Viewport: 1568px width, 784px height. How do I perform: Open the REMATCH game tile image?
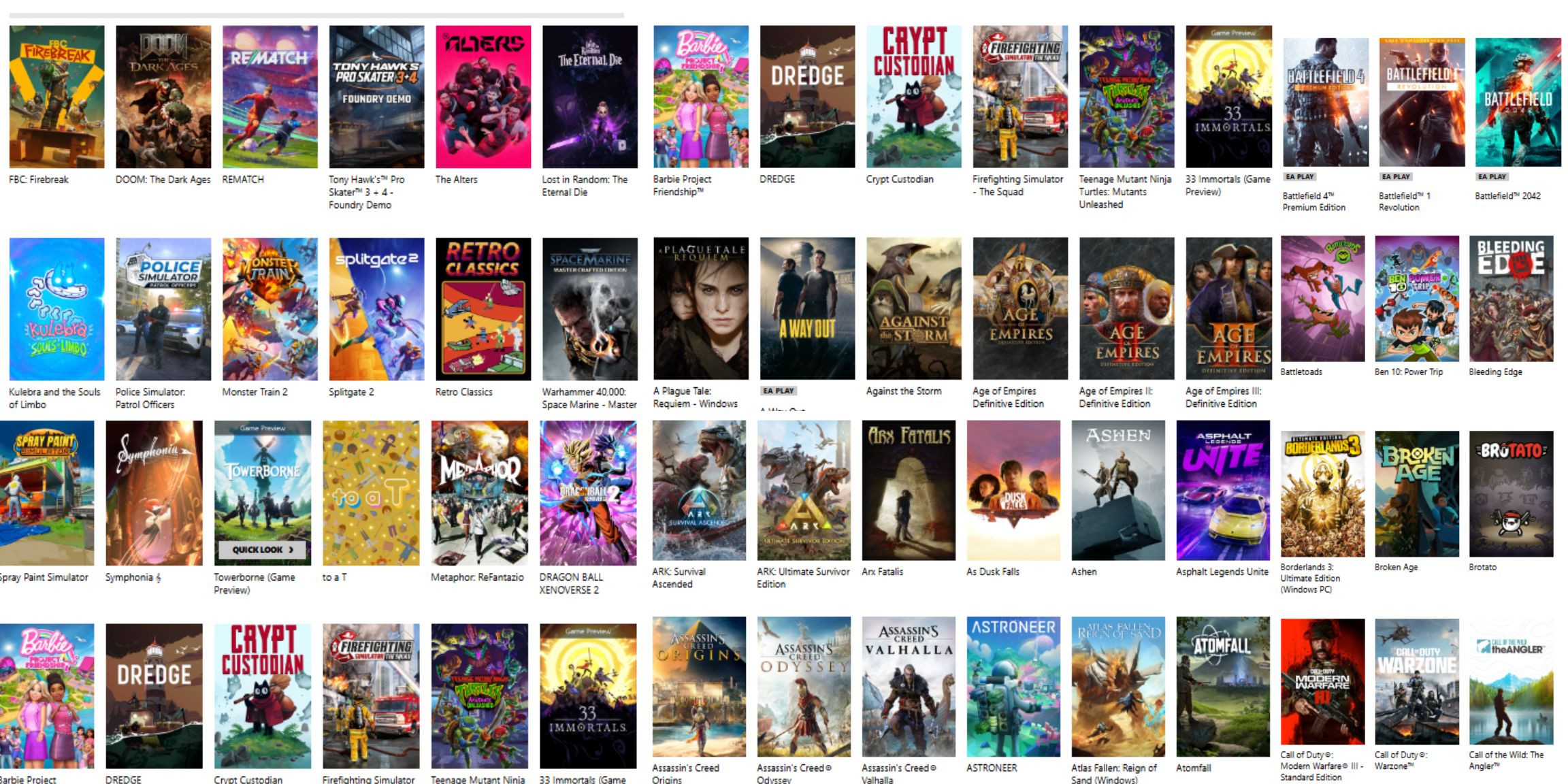(270, 97)
